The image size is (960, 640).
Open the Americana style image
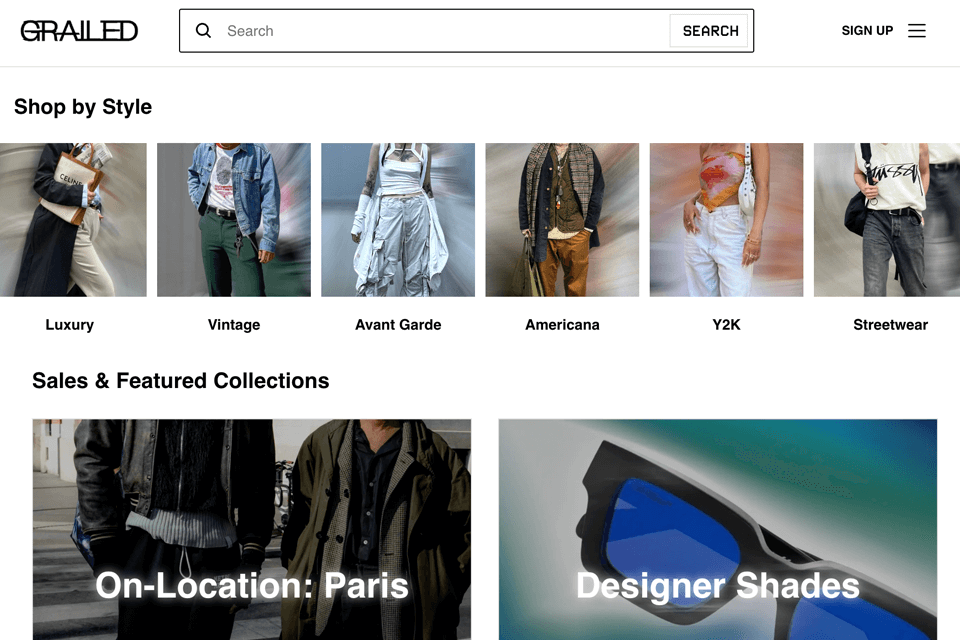[x=562, y=220]
